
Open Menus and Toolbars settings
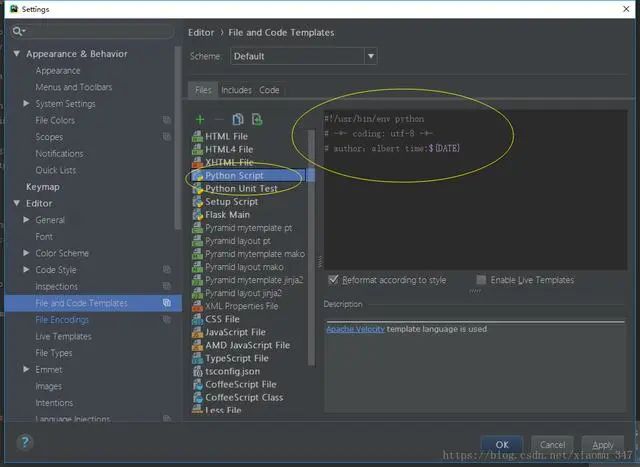tap(73, 87)
